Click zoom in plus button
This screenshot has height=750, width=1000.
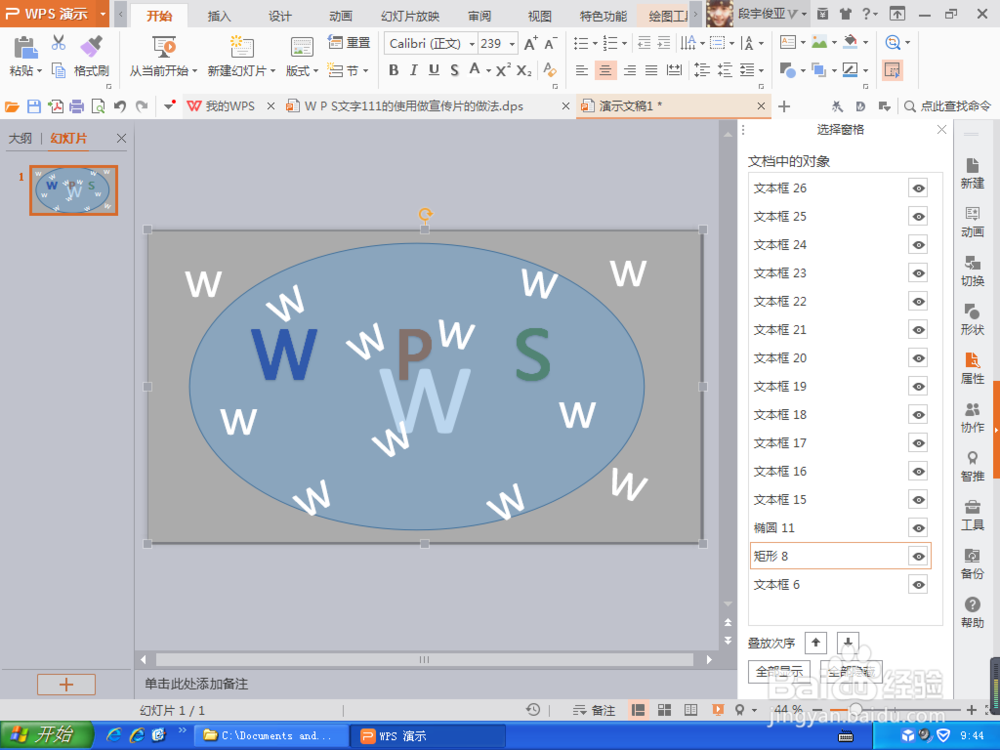coord(971,710)
